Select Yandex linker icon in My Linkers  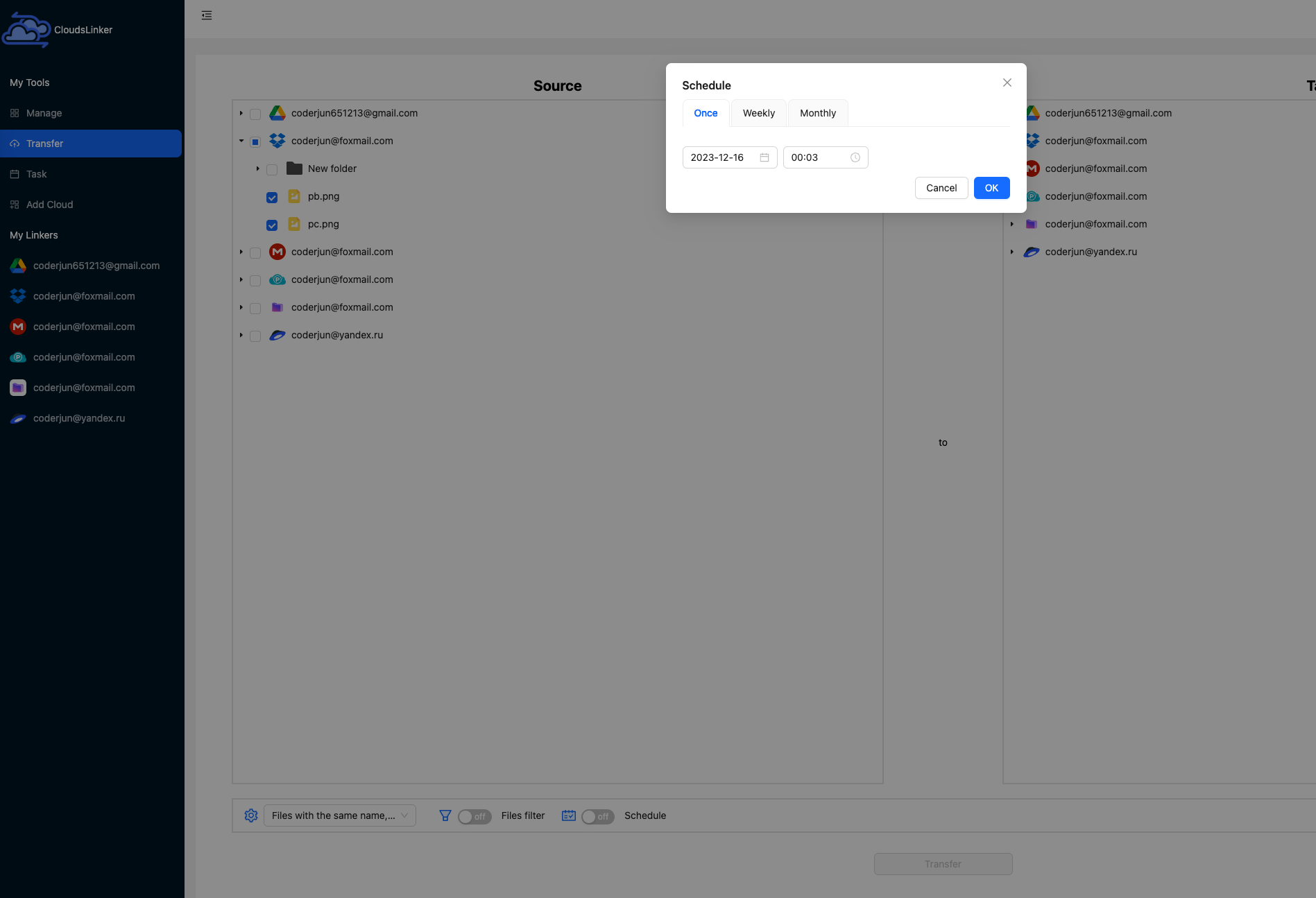coord(18,418)
